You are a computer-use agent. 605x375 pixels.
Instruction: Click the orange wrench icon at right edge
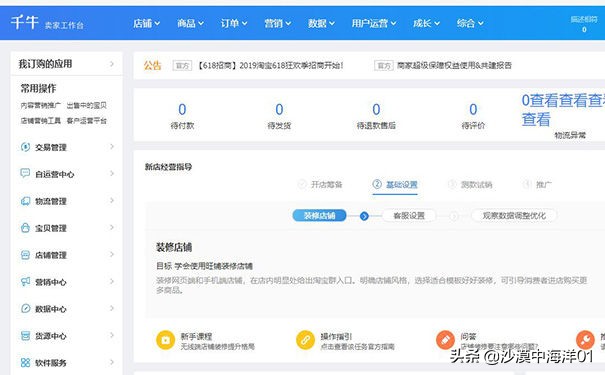585,340
